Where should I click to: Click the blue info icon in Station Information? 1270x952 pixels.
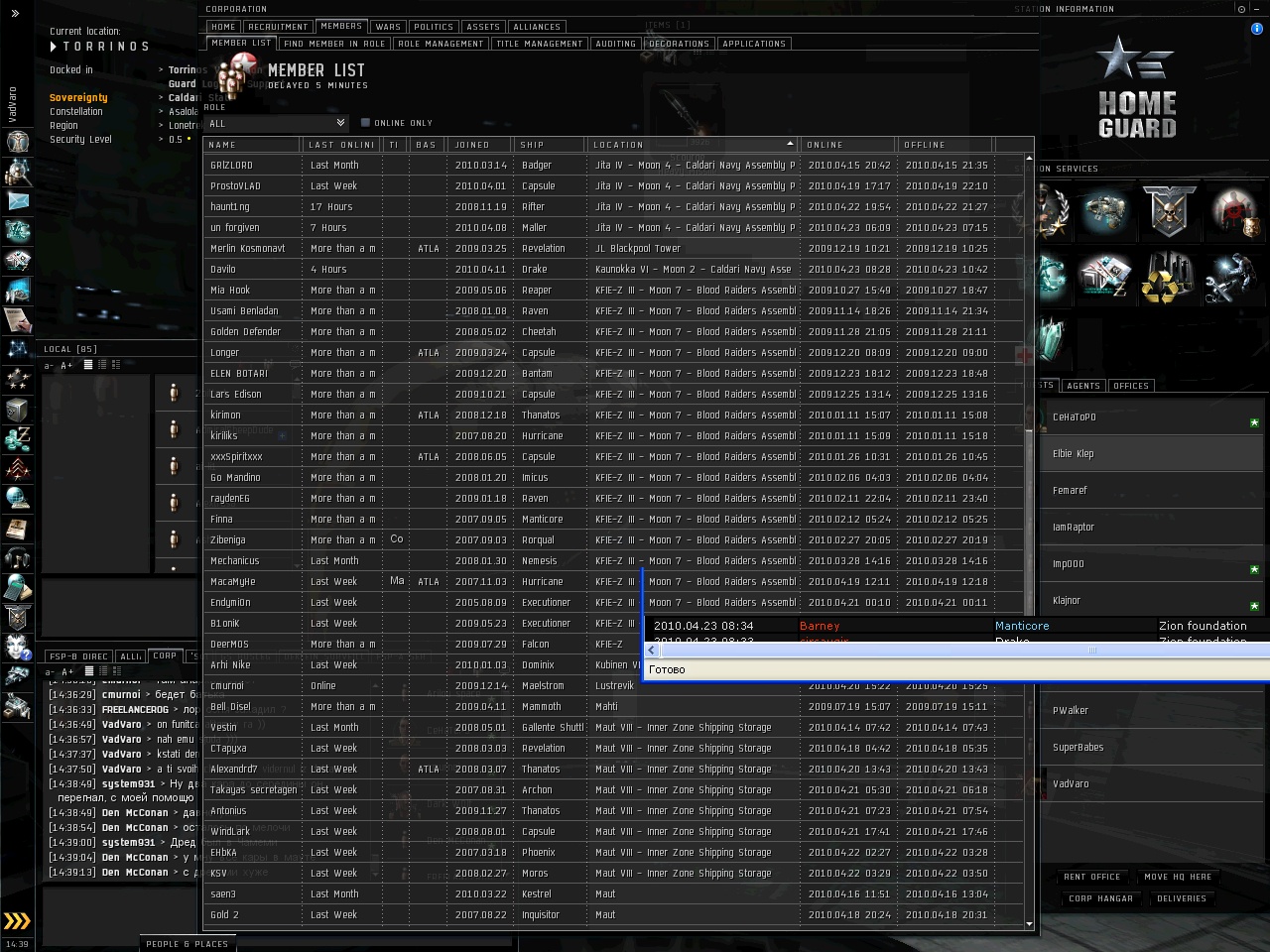(x=1257, y=29)
